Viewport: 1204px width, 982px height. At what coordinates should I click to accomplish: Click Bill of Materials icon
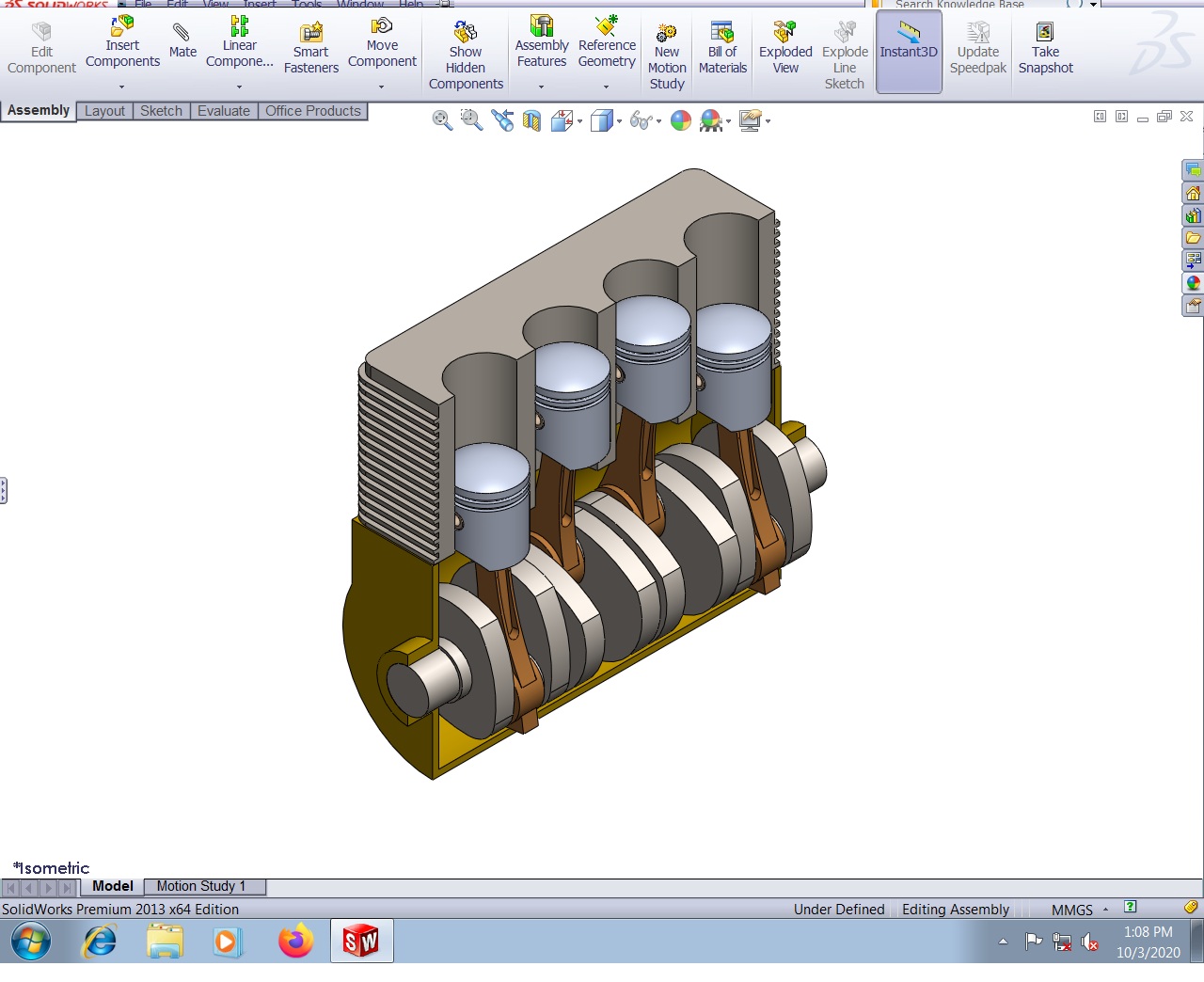tap(722, 48)
